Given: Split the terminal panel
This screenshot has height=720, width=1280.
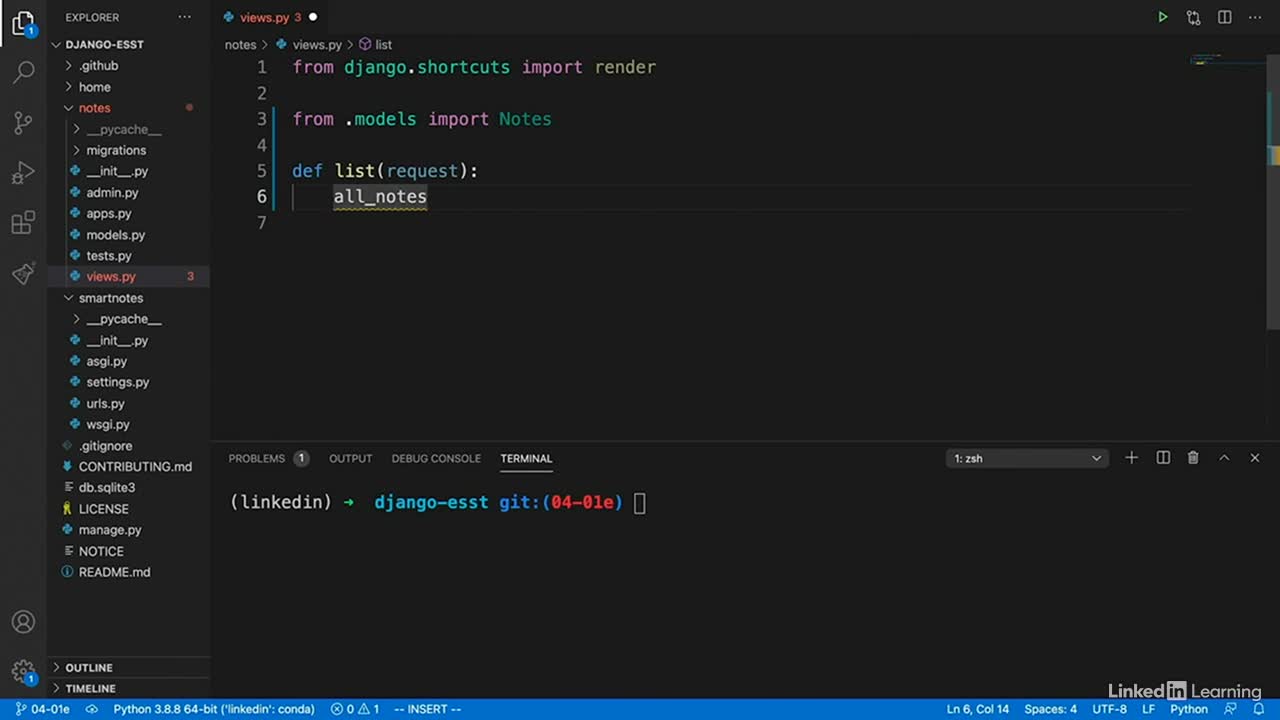Looking at the screenshot, I should (1163, 458).
